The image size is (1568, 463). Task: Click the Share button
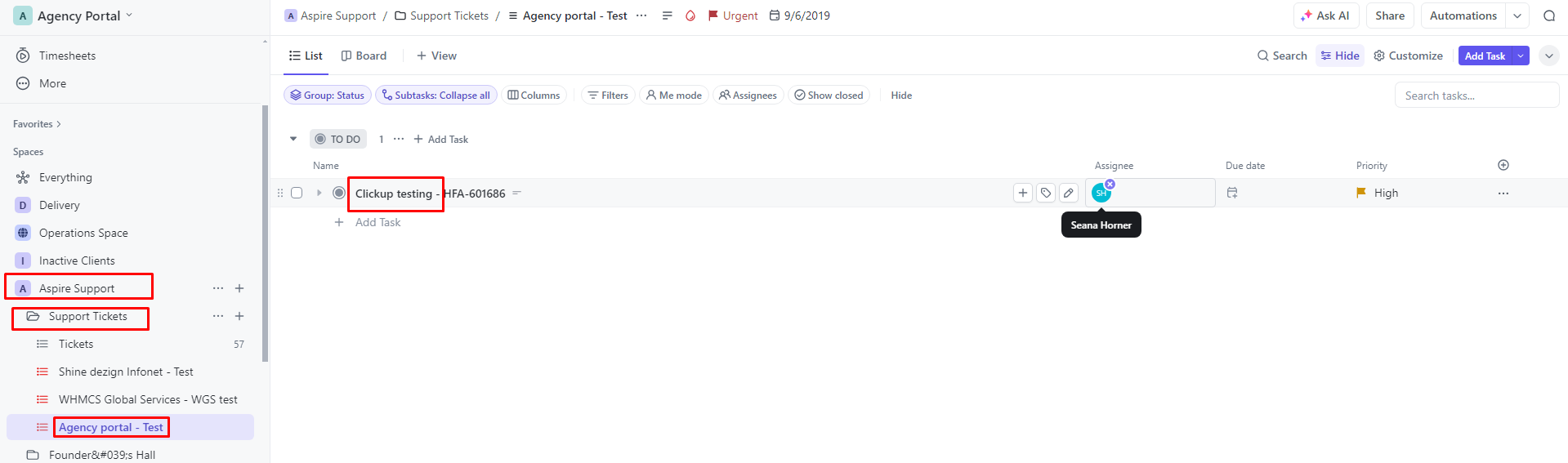pos(1389,16)
